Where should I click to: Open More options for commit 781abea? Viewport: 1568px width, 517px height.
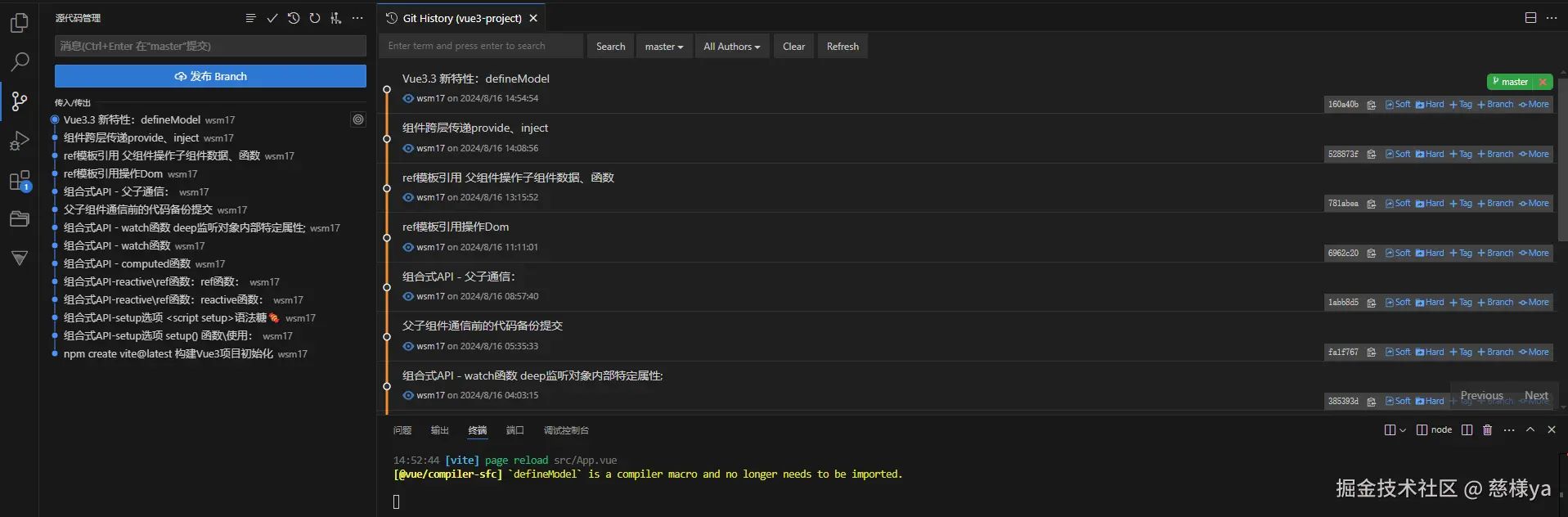[1534, 204]
